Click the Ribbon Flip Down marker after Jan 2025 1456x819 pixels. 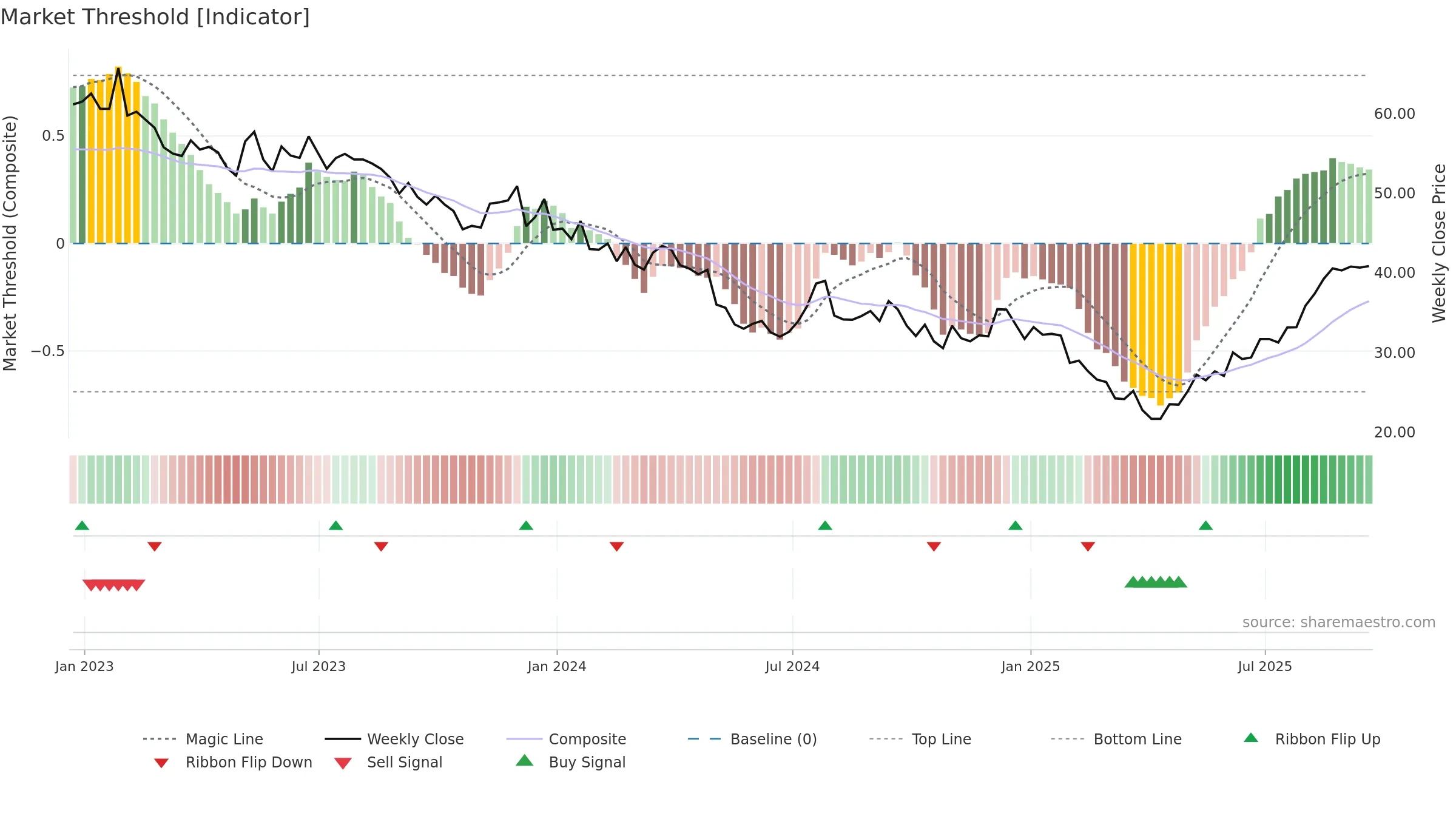pyautogui.click(x=1088, y=547)
